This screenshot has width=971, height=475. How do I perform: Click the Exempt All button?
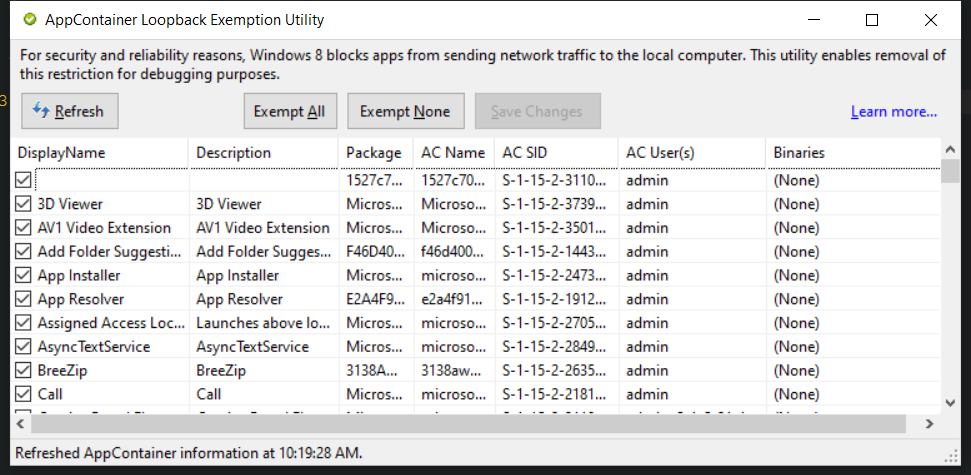tap(290, 111)
